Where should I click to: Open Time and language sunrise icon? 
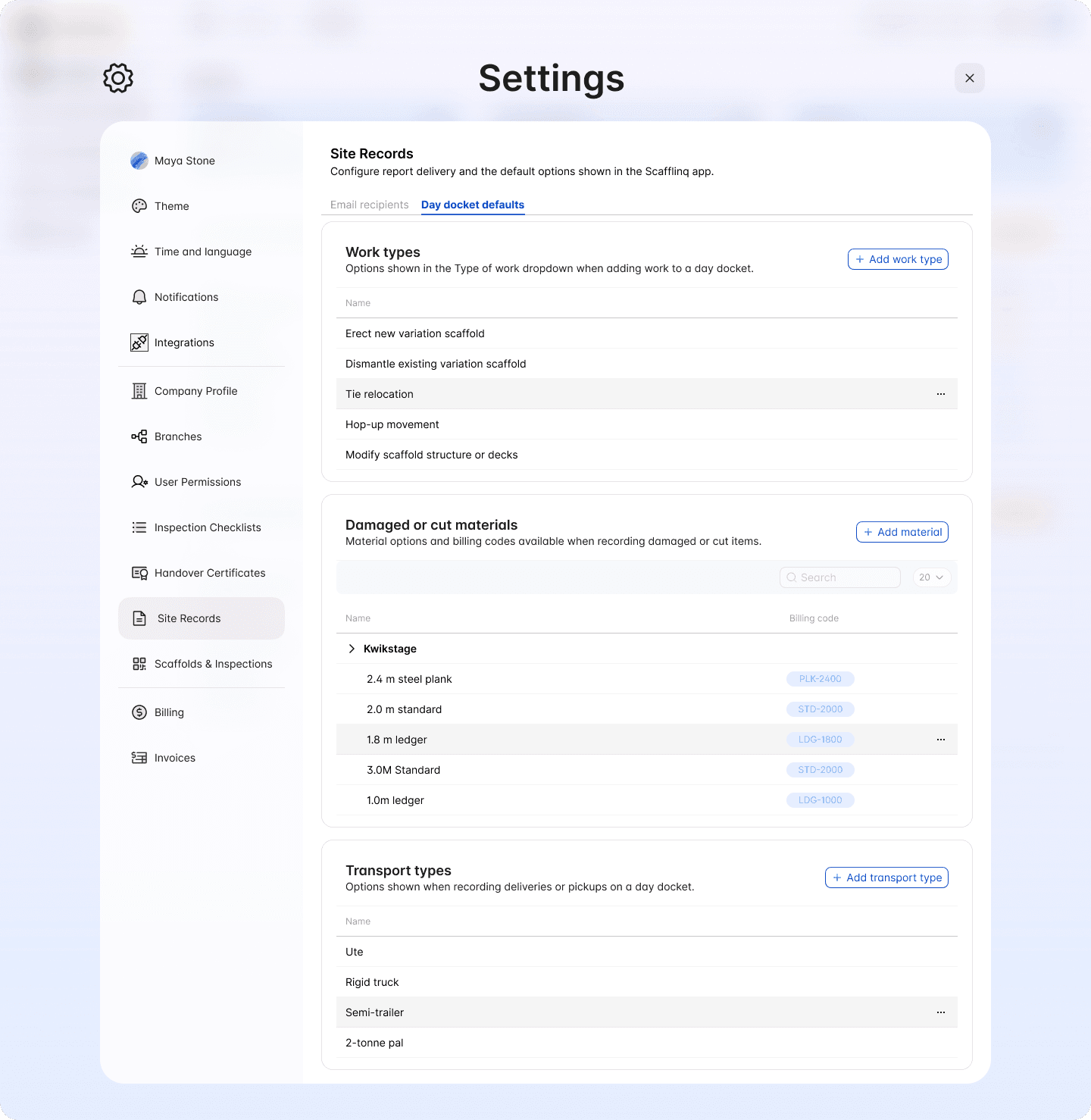coord(139,252)
